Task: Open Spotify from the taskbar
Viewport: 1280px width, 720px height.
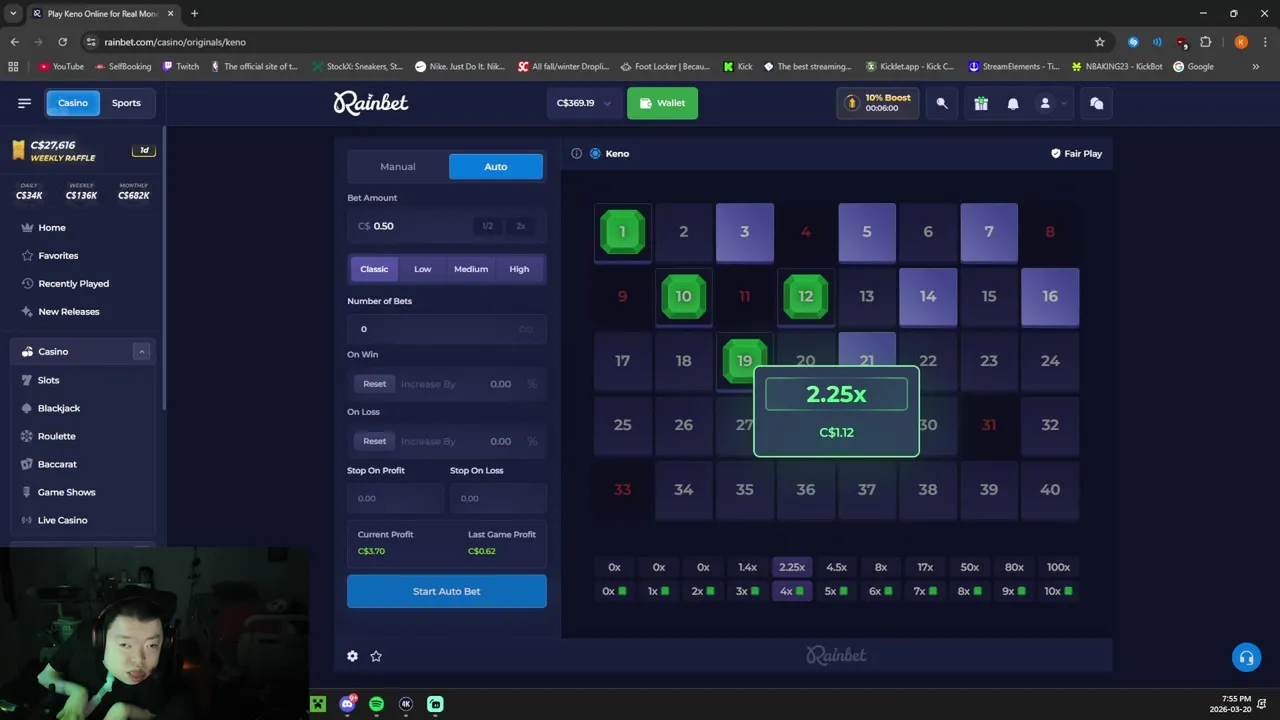Action: 376,704
